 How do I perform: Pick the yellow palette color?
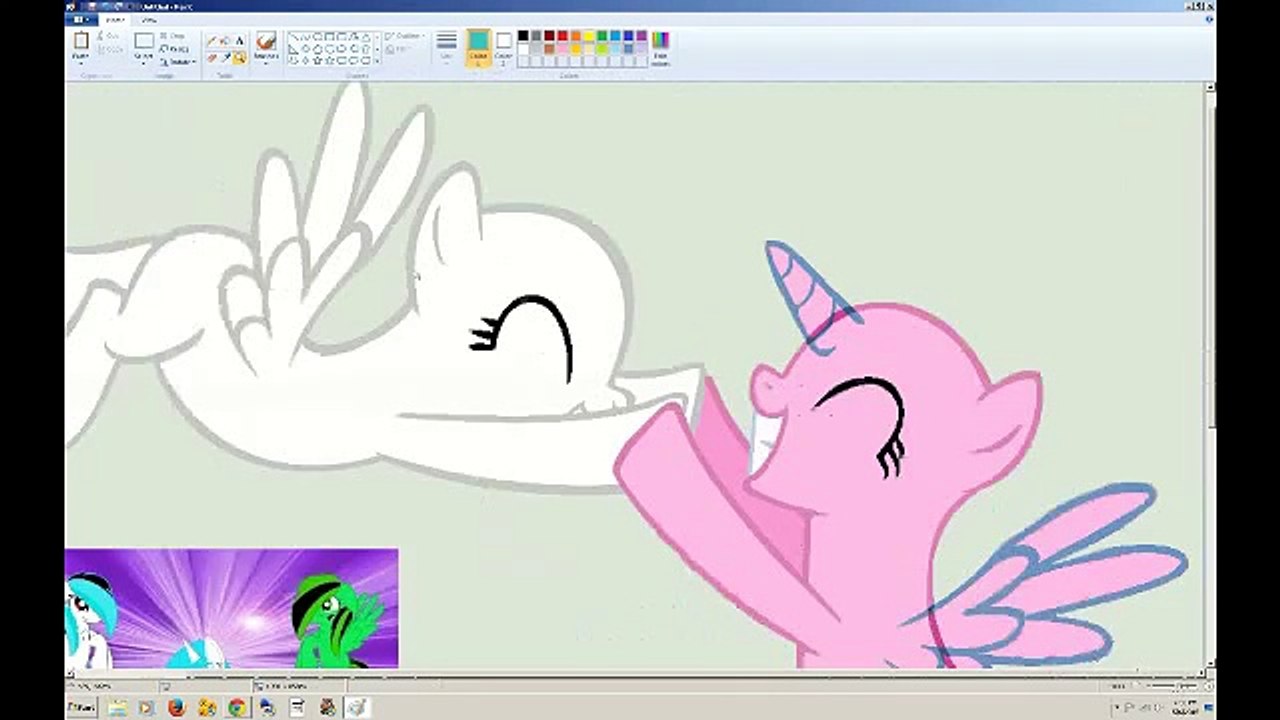[x=589, y=36]
